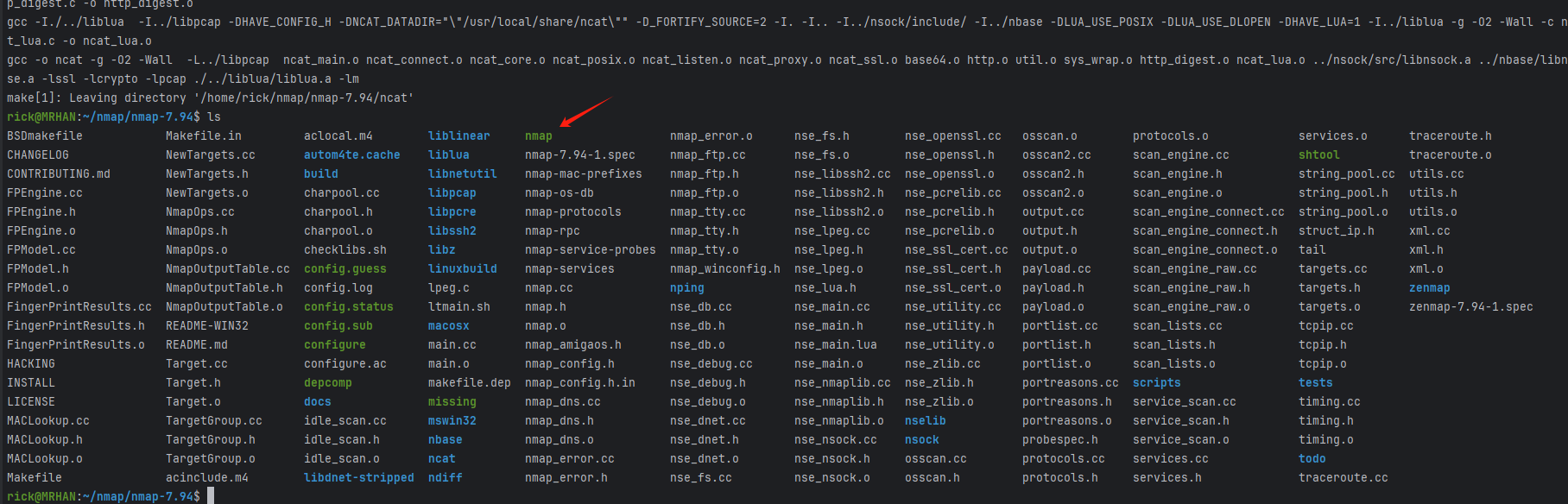Click the zenmap directory entry
This screenshot has height=504, width=1568.
point(1429,288)
